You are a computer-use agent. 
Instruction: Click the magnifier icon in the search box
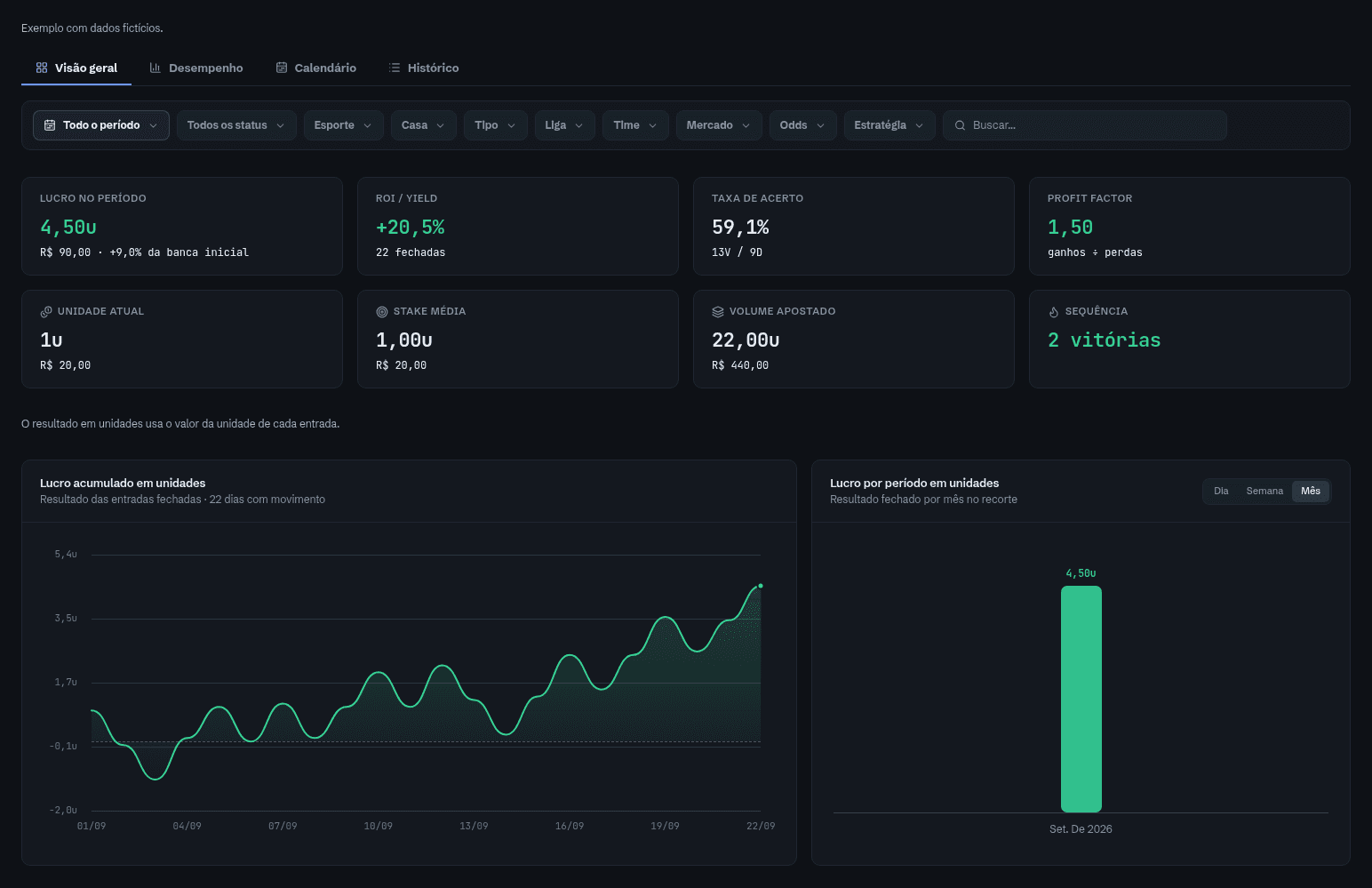[x=960, y=125]
